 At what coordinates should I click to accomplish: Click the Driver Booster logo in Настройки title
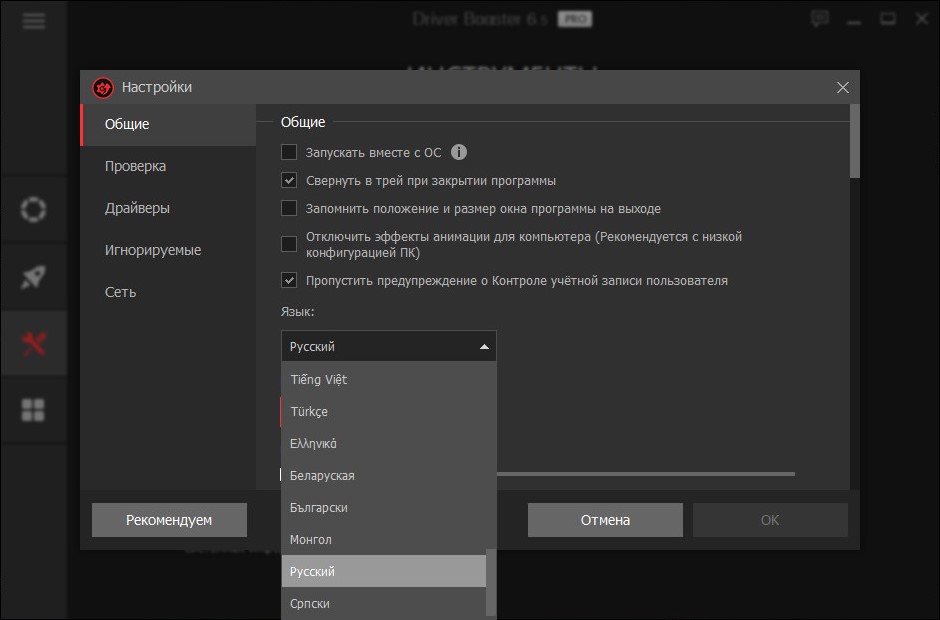click(103, 88)
